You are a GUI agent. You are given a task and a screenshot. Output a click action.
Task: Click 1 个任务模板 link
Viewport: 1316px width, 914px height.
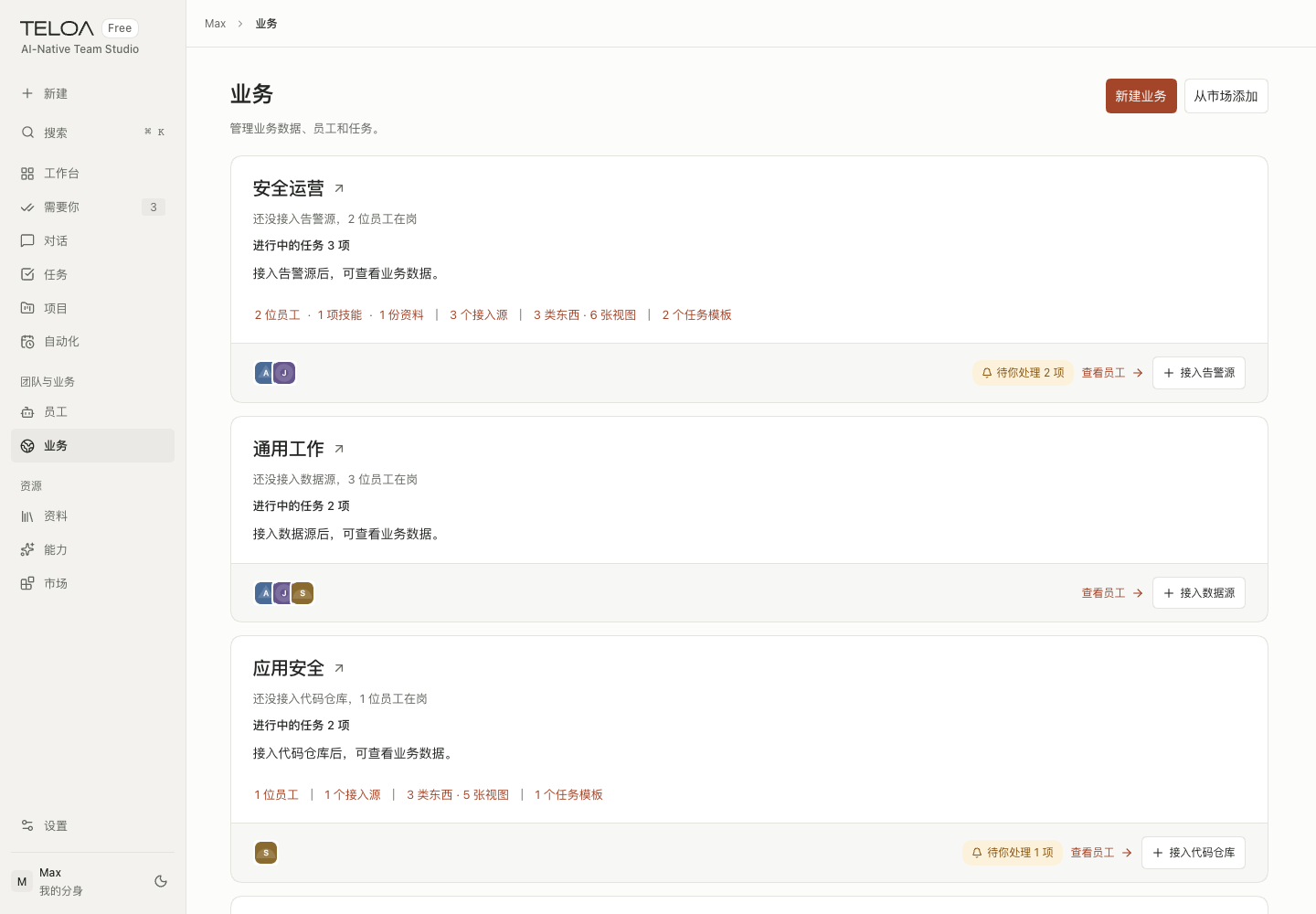pyautogui.click(x=568, y=794)
